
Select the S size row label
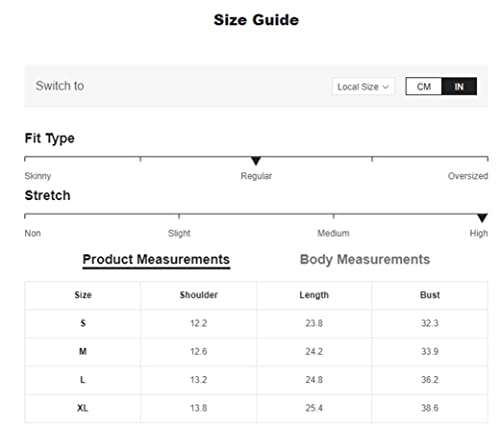pyautogui.click(x=83, y=323)
